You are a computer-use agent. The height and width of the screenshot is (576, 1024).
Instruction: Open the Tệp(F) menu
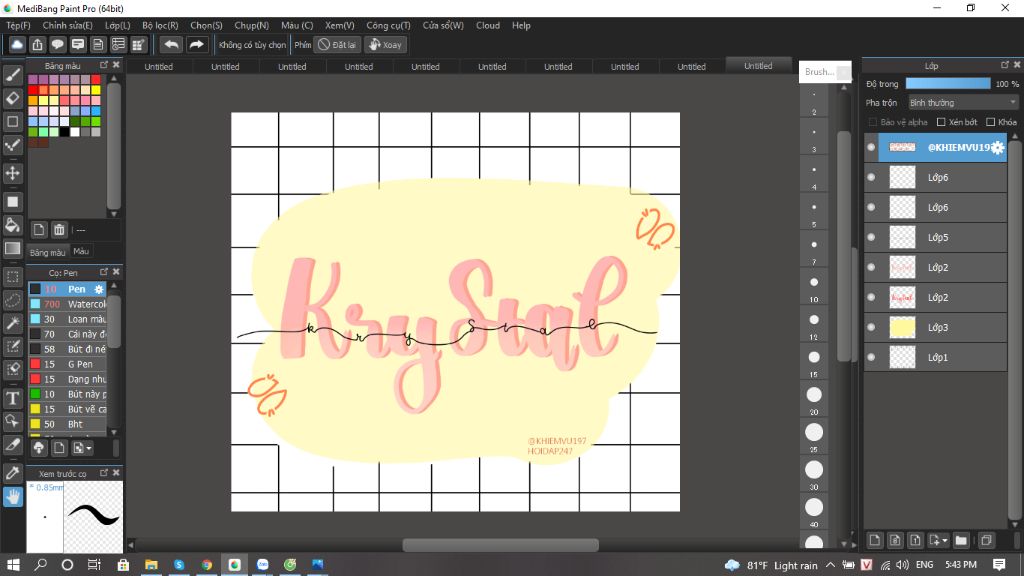pos(18,25)
